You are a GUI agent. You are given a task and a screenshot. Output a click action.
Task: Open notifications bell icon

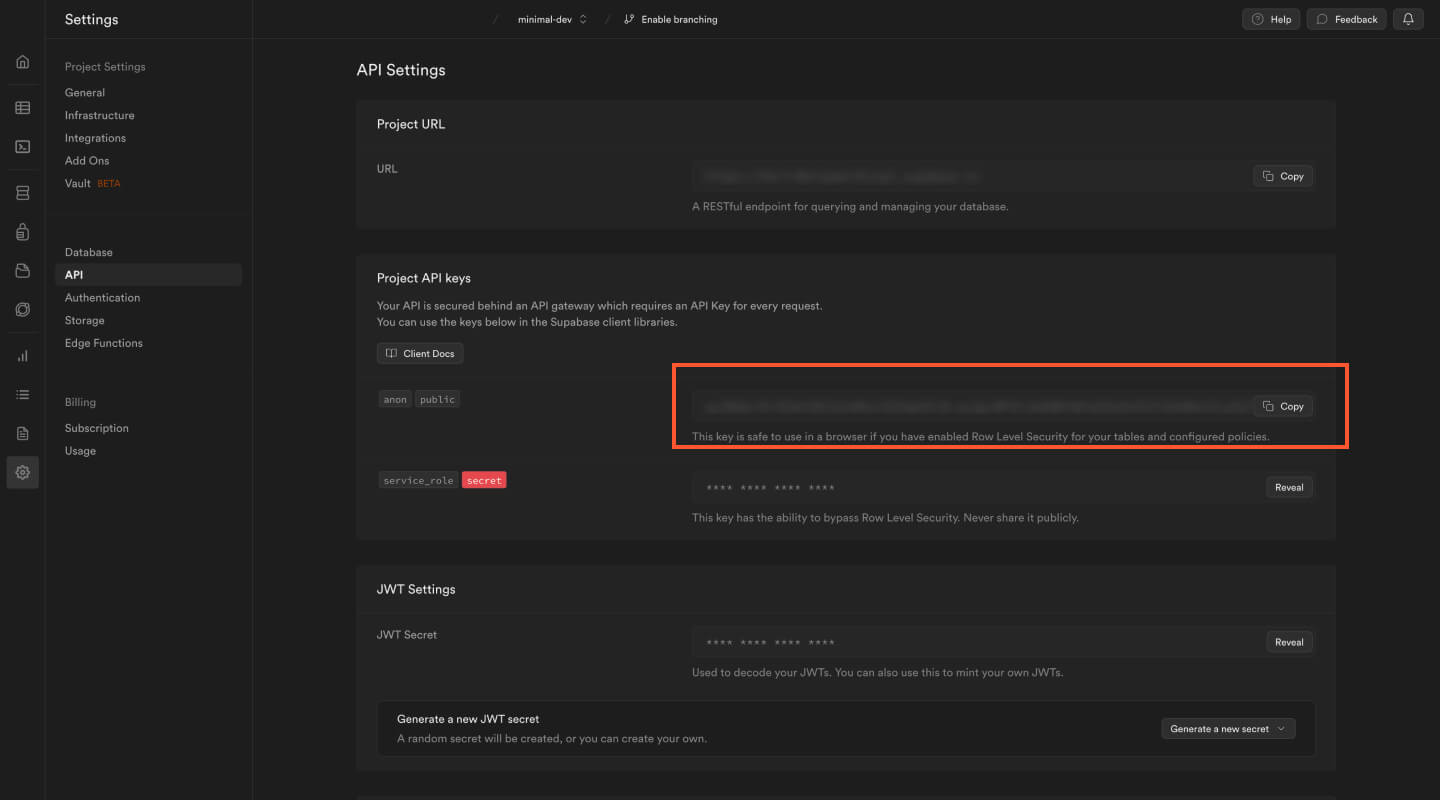pos(1408,19)
